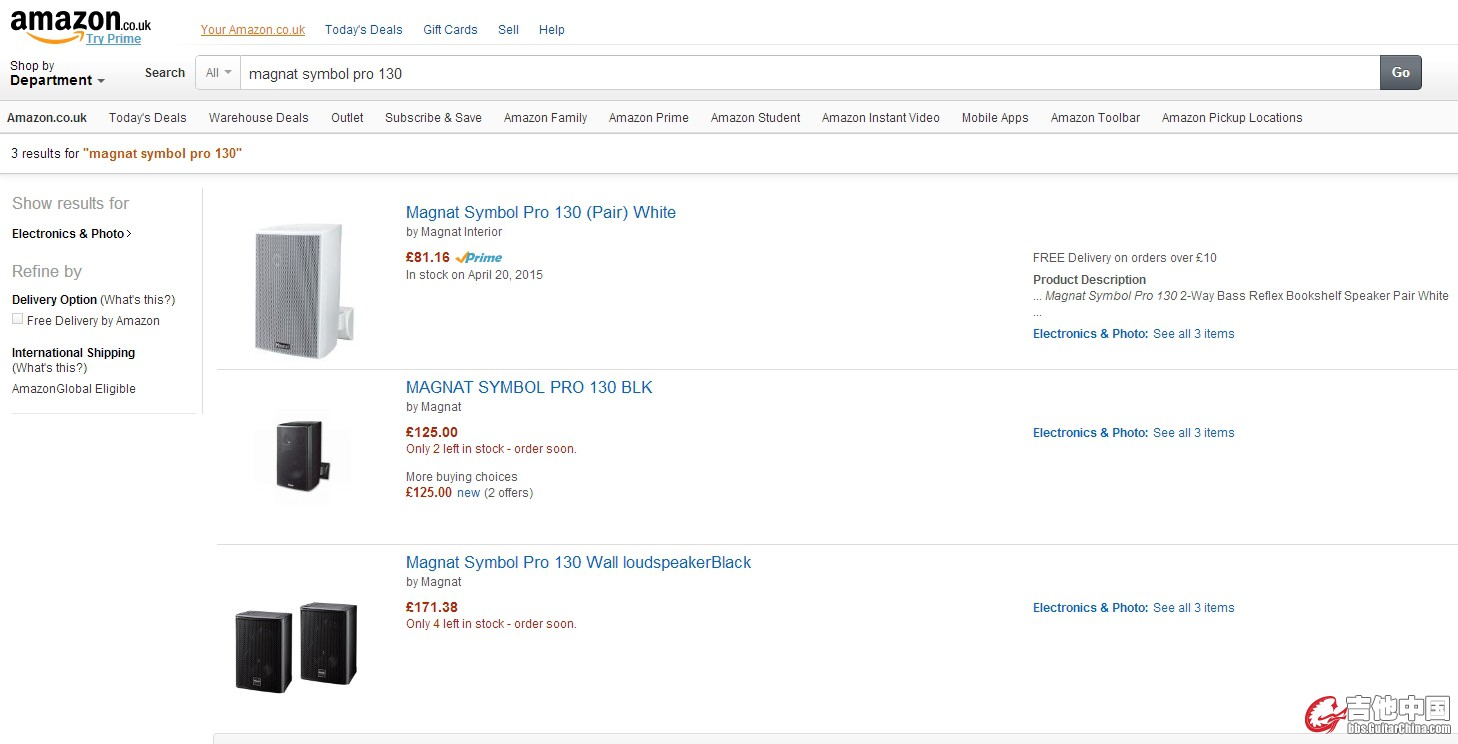Click 'See all 3 items' for the BLK result
The image size is (1458, 744).
pyautogui.click(x=1194, y=433)
